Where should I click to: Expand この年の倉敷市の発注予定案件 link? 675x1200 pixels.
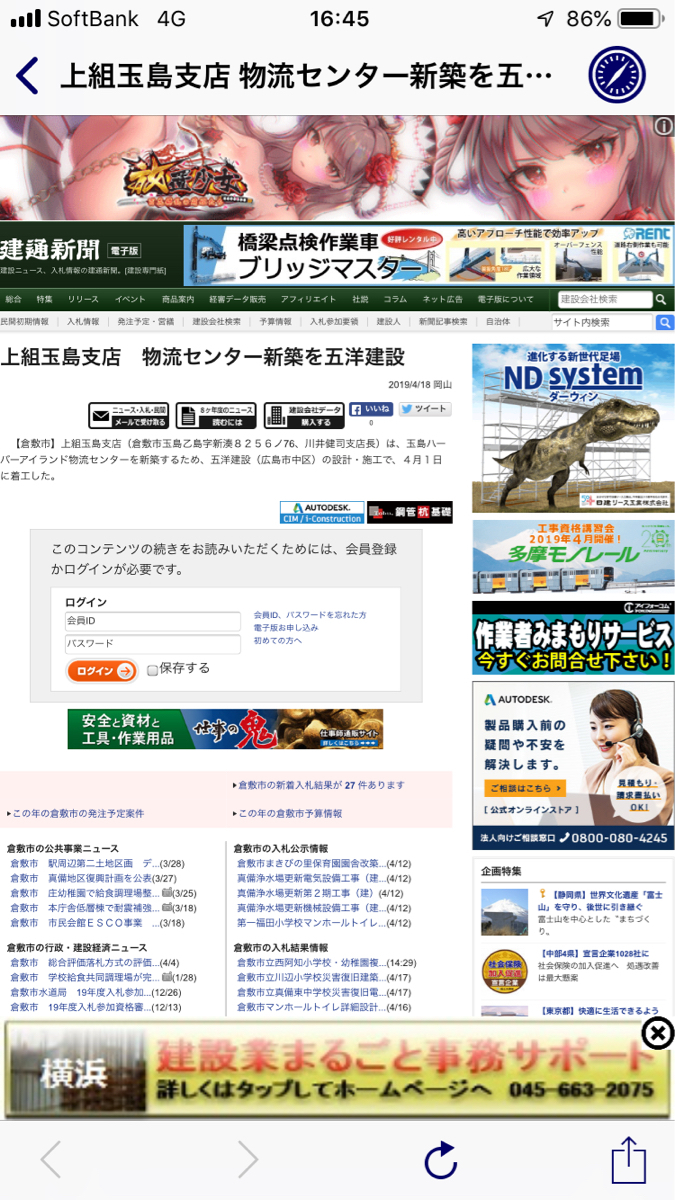tap(78, 814)
